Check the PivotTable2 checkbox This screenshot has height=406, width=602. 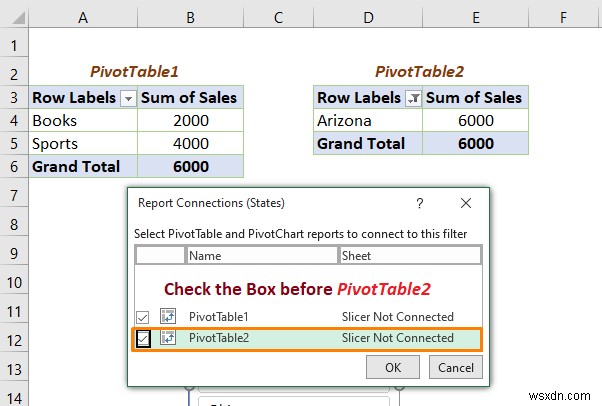143,339
